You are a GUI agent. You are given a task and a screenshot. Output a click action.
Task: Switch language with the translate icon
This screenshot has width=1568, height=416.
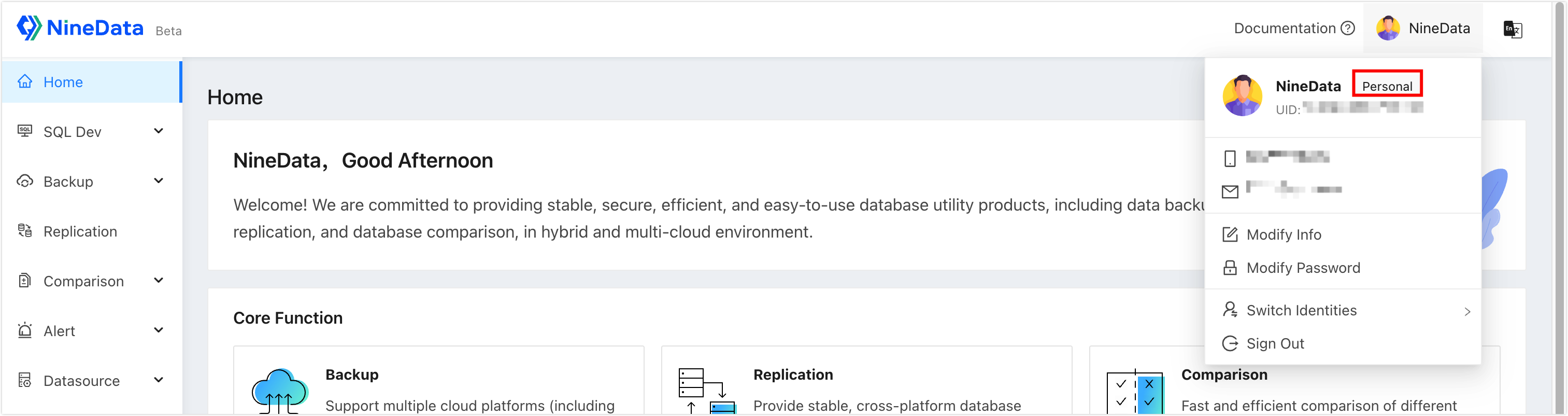click(x=1513, y=29)
